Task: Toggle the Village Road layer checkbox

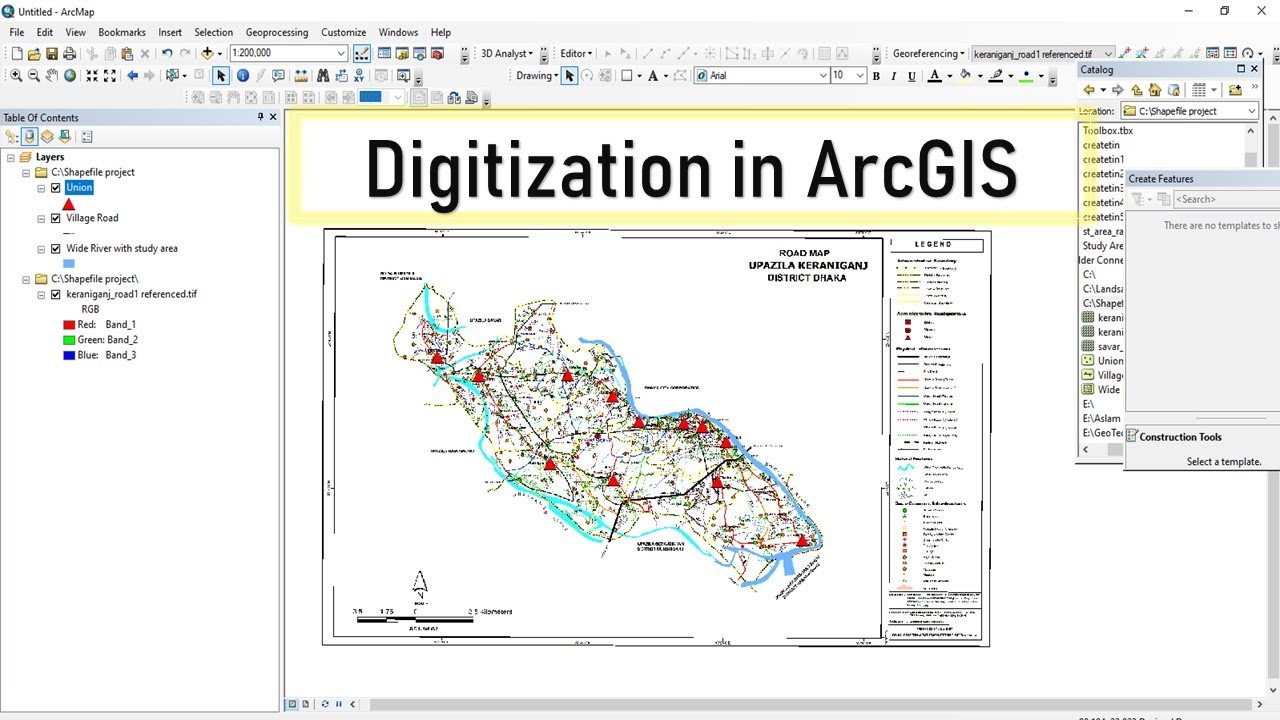Action: (x=56, y=218)
